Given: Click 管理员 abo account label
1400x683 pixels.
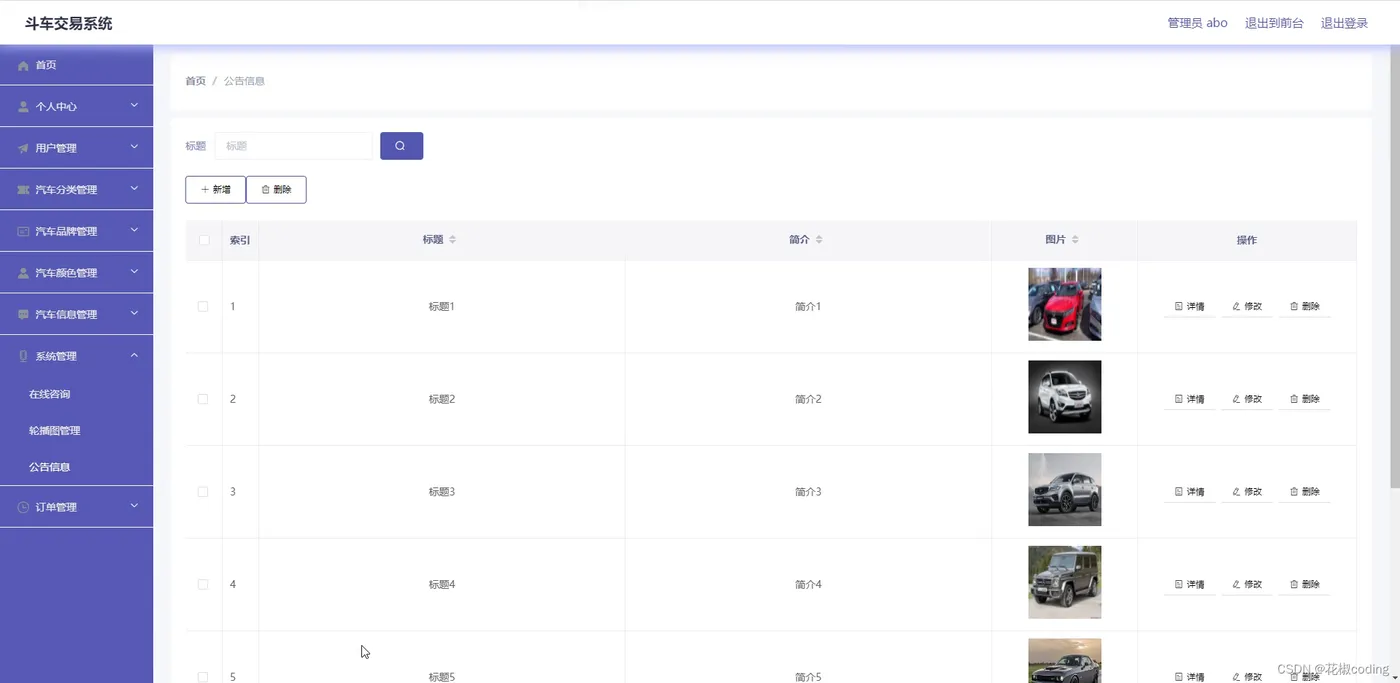Looking at the screenshot, I should [x=1197, y=23].
